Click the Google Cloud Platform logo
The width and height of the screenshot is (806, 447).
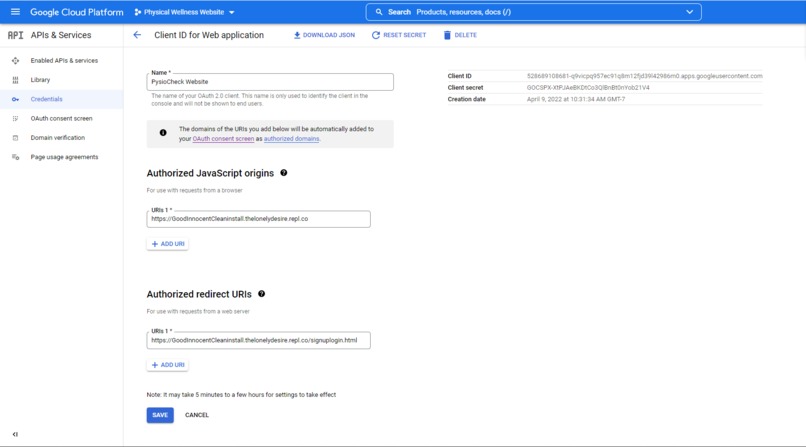[77, 12]
